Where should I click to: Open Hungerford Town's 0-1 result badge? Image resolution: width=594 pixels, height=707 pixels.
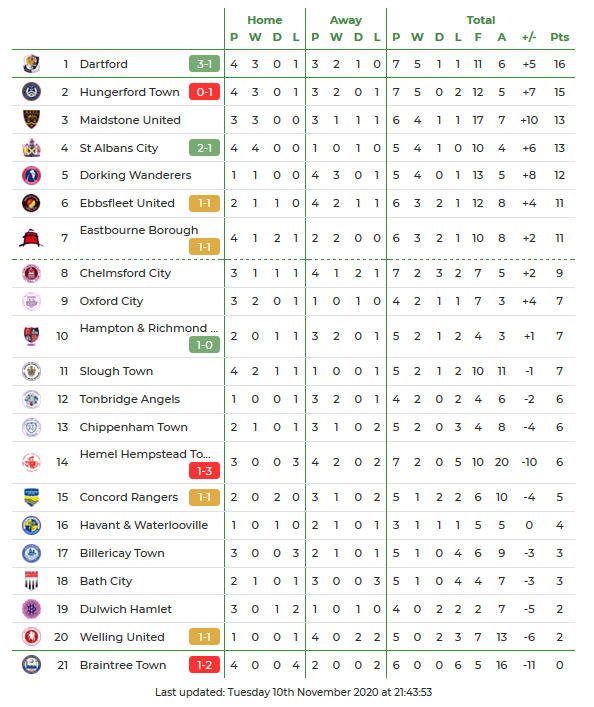coord(204,92)
